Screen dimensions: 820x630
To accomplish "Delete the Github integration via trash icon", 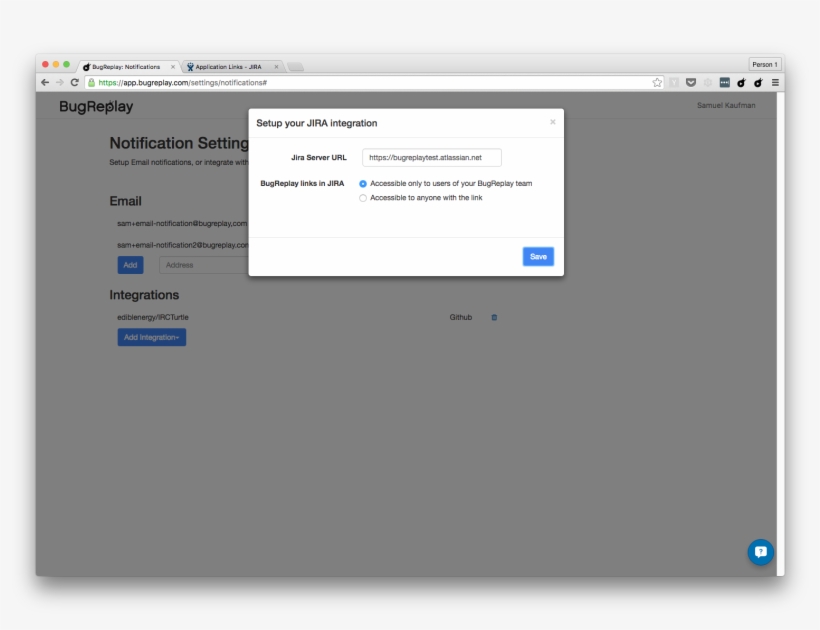I will coord(494,317).
